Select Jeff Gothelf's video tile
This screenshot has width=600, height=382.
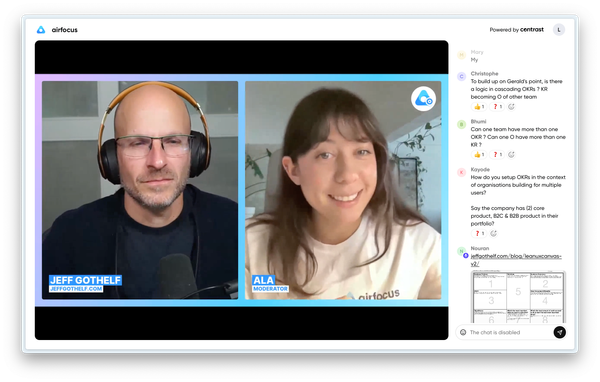point(140,190)
